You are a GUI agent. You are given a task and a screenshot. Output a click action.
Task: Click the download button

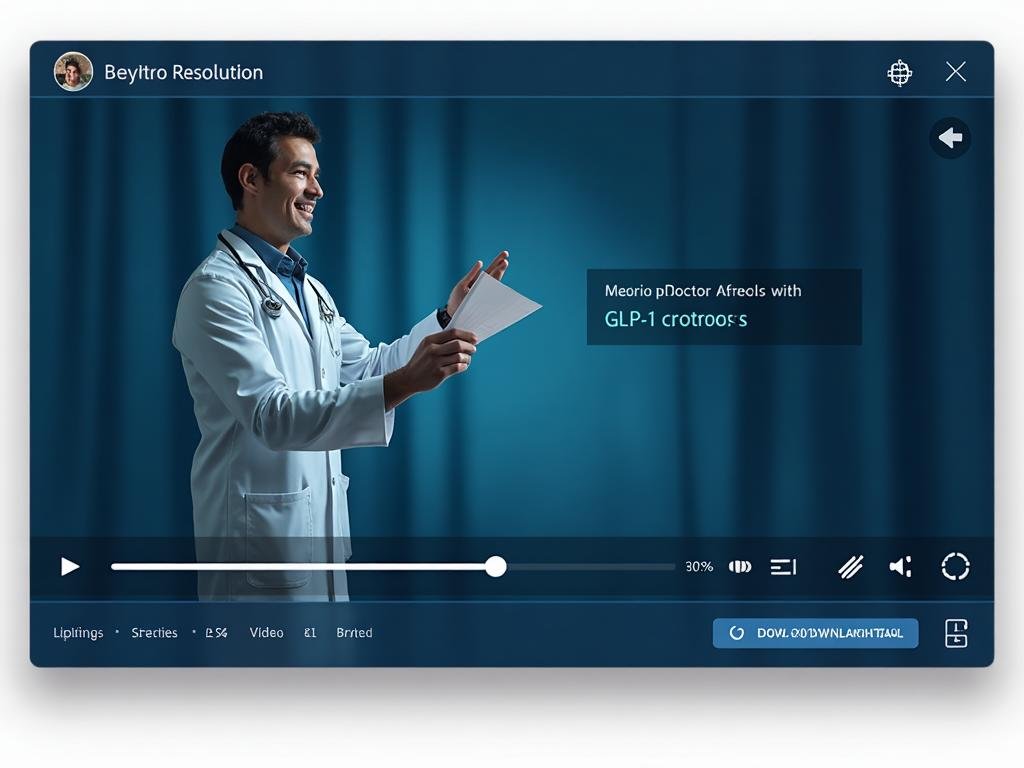(815, 633)
